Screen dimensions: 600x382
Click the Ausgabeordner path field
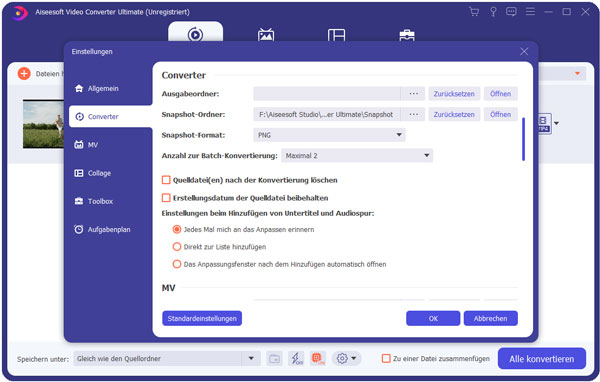click(x=327, y=94)
